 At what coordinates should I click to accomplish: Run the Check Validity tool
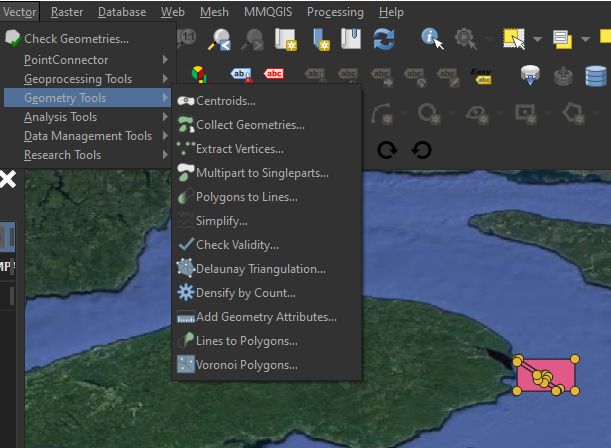click(267, 245)
